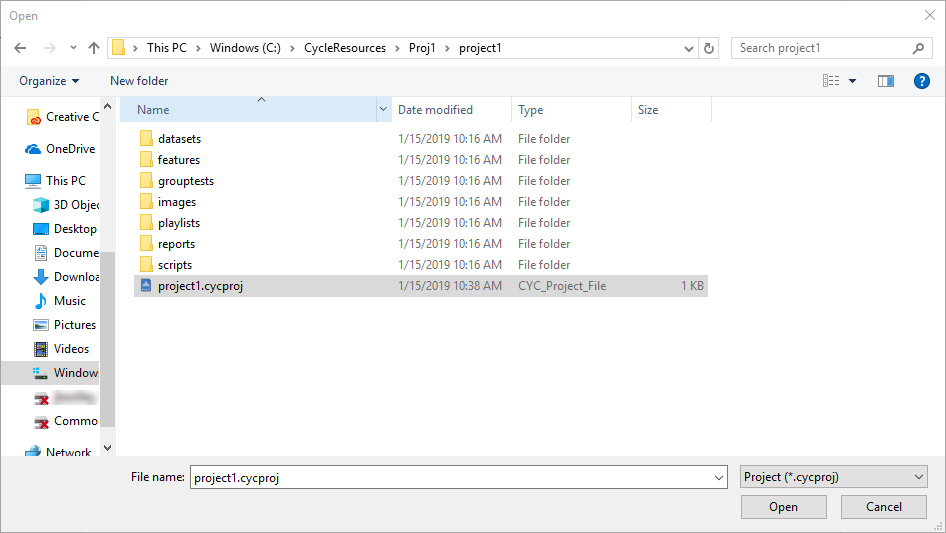Open Desktop in navigation pane

pyautogui.click(x=65, y=229)
